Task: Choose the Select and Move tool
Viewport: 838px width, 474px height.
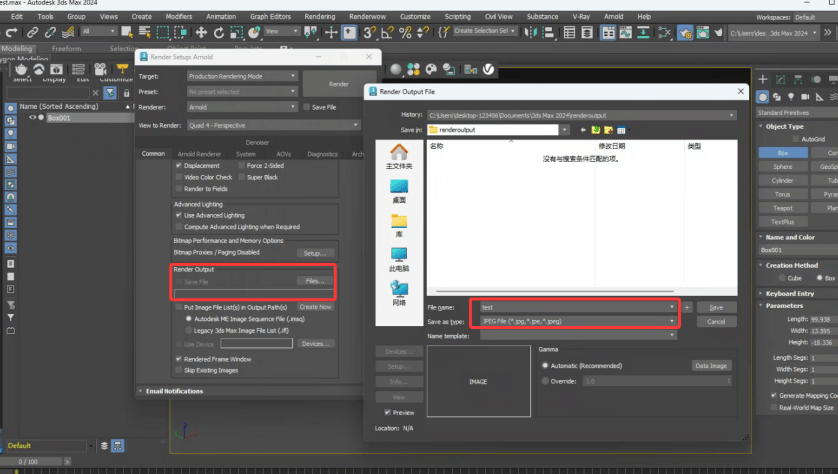Action: [201, 33]
